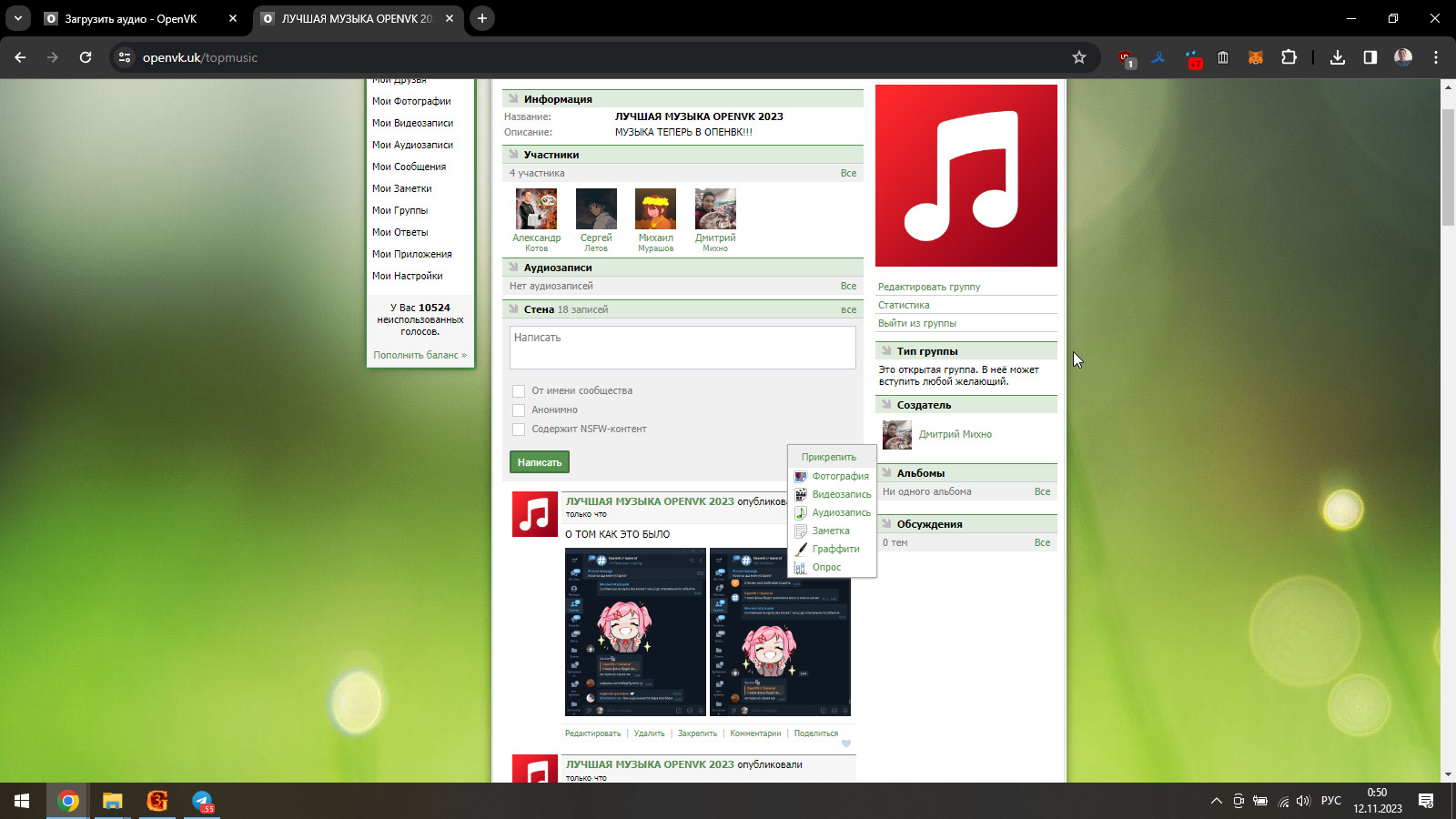Click 'Выйти из группы' link
1456x819 pixels.
pos(917,323)
